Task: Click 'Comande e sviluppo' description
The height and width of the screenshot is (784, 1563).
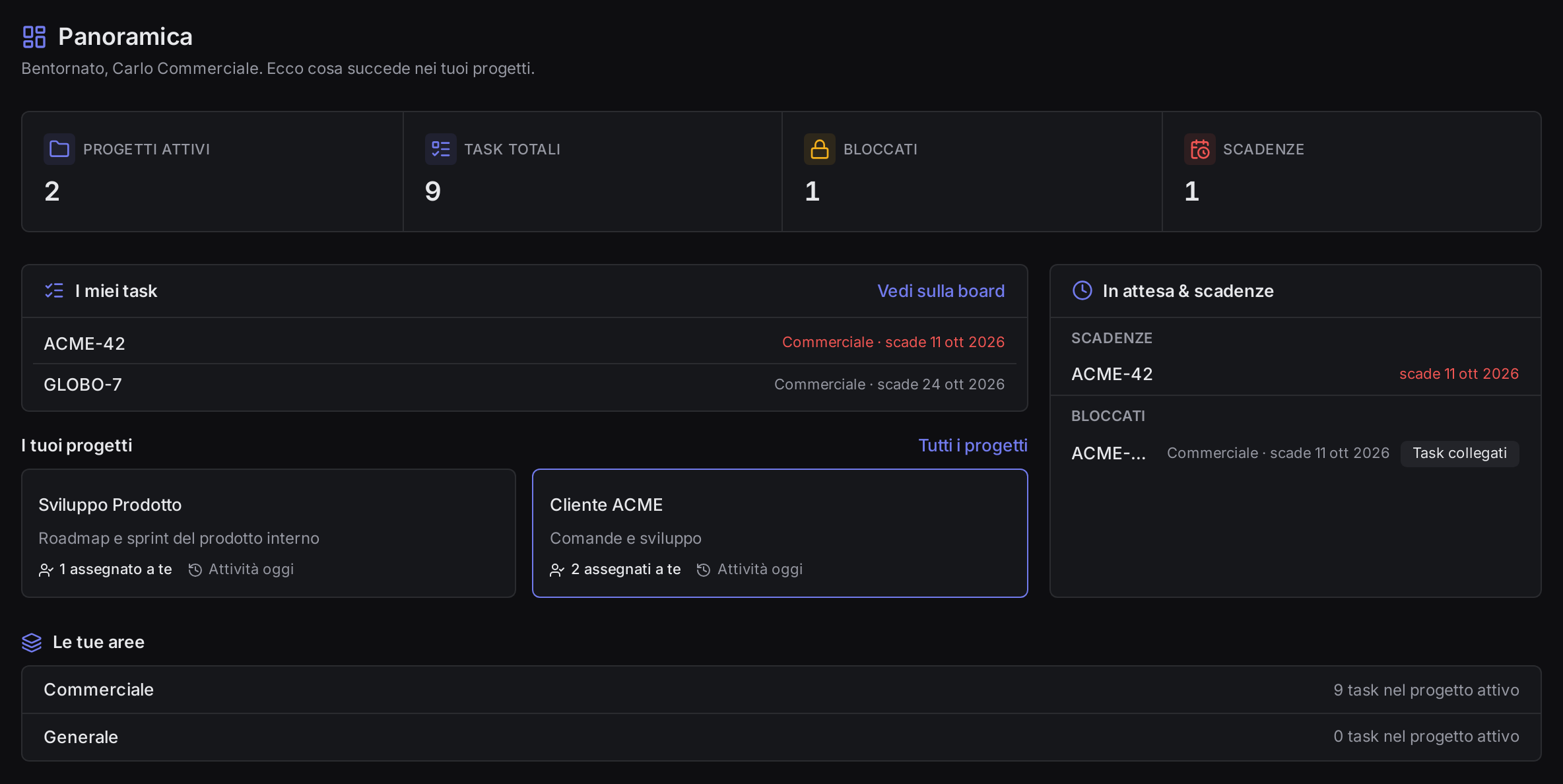Action: click(x=626, y=539)
